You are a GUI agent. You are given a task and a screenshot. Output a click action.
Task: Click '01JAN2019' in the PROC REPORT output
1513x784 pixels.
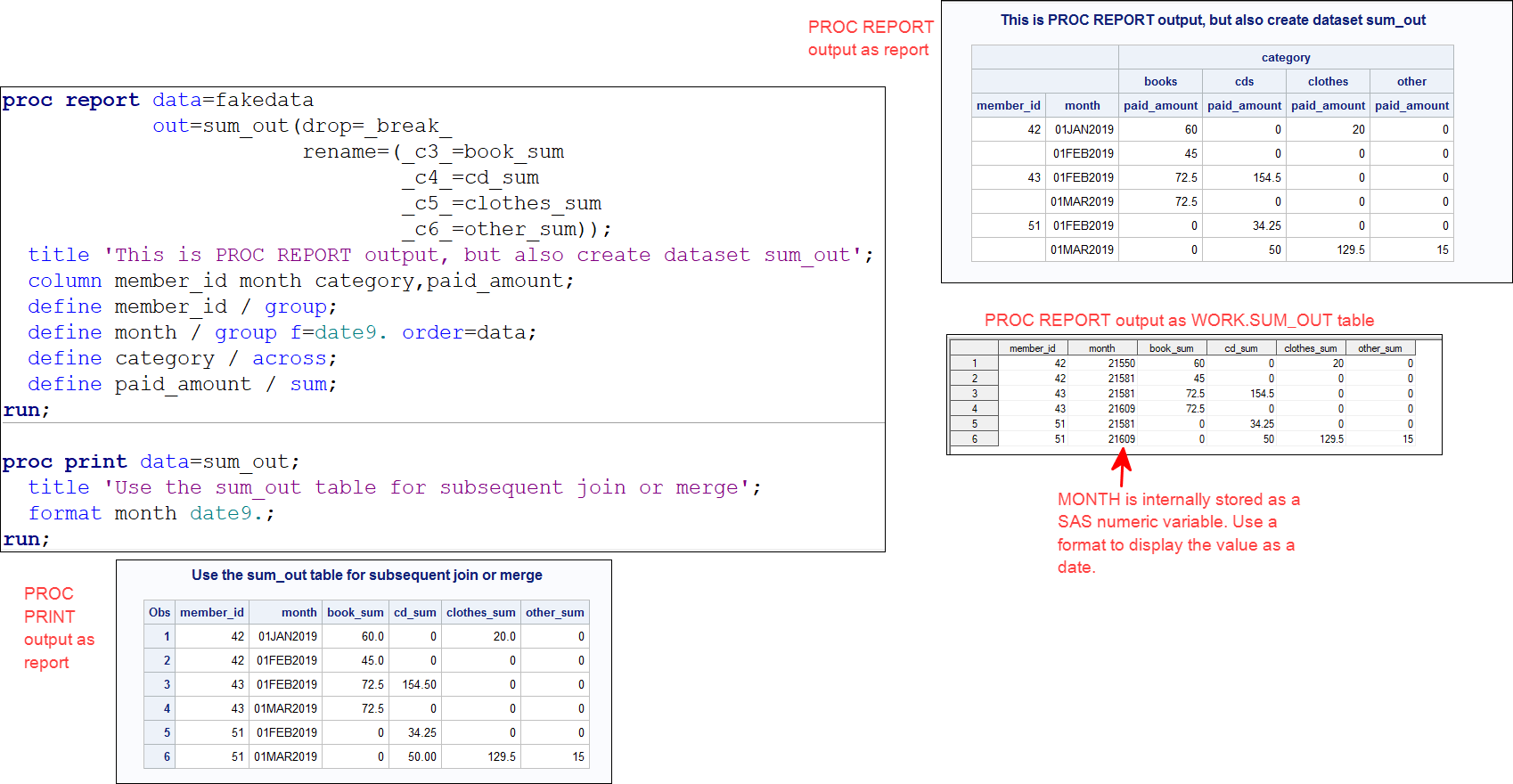point(1084,129)
